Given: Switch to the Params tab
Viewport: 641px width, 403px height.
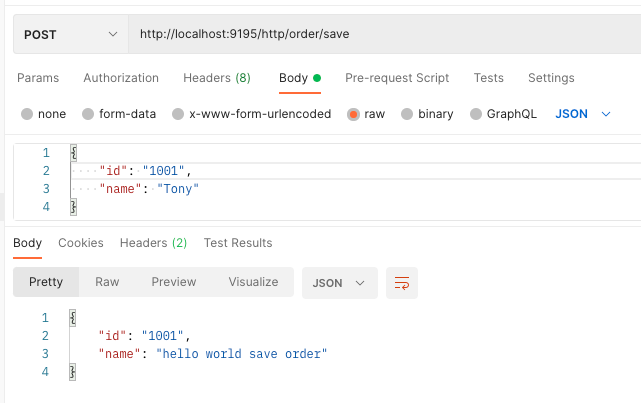Looking at the screenshot, I should click(38, 78).
